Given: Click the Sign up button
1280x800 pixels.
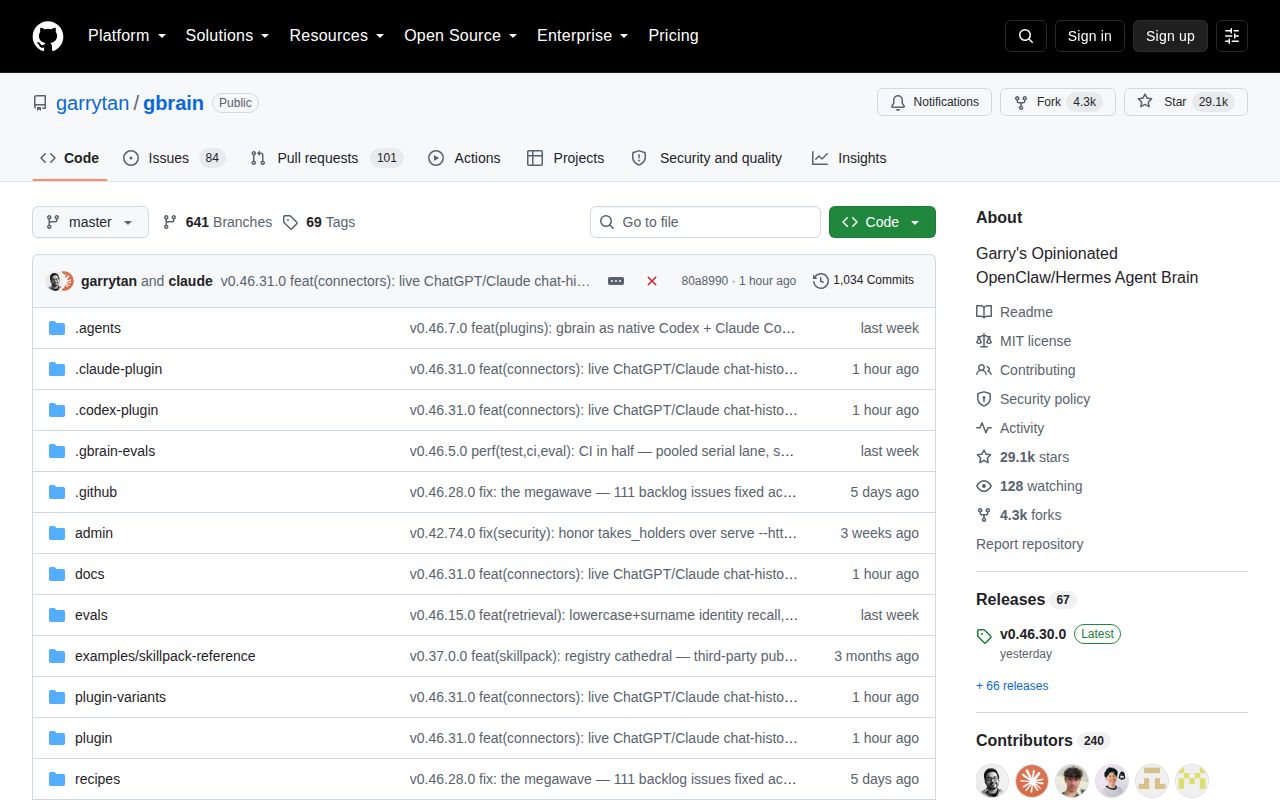Looking at the screenshot, I should click(1170, 36).
